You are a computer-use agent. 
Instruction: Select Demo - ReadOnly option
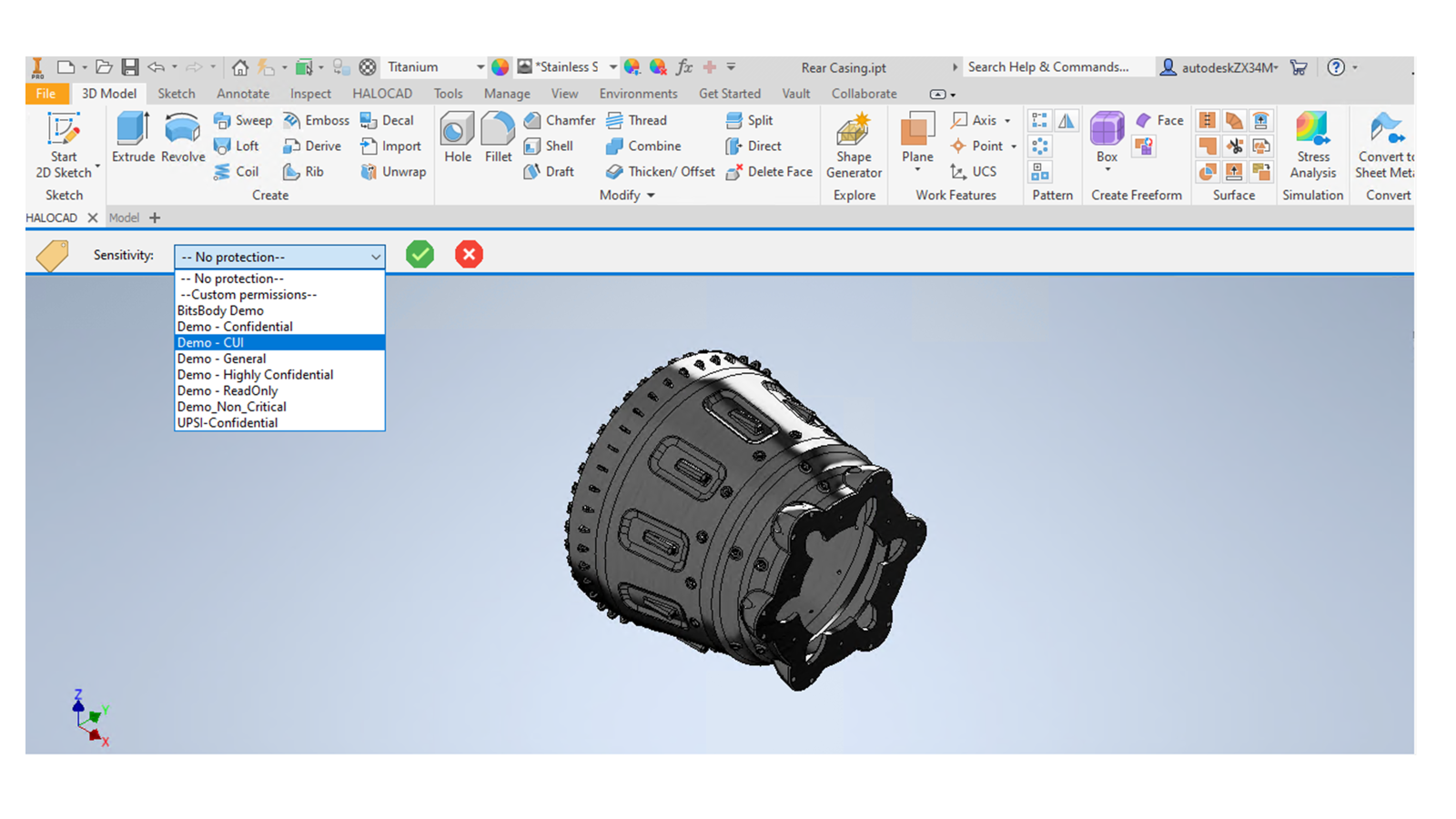click(279, 391)
